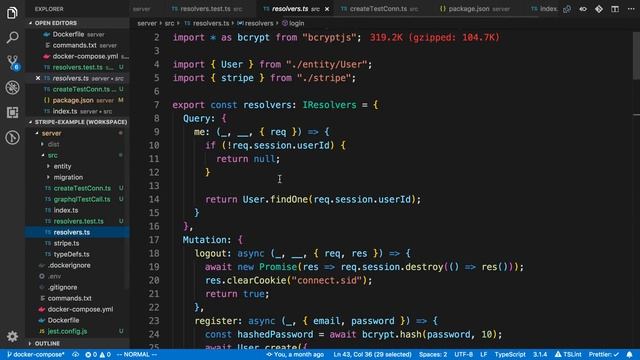Click the Spaces: 2 indentation indicator

tap(433, 354)
